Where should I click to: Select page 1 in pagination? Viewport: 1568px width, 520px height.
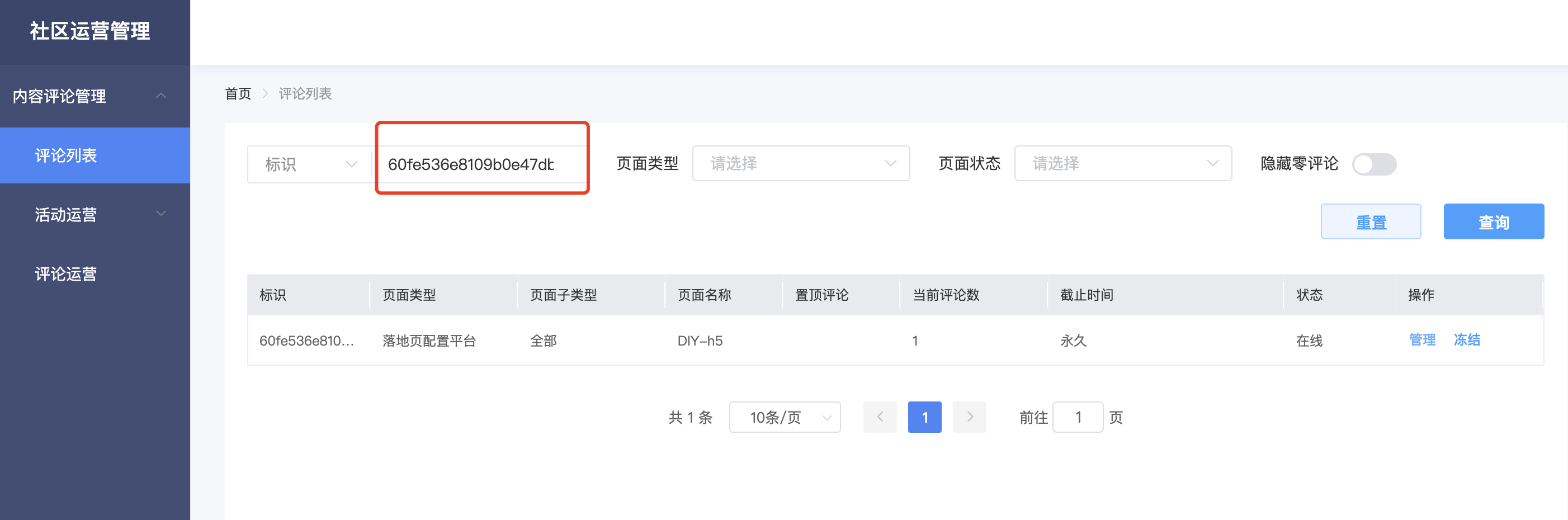pos(924,417)
